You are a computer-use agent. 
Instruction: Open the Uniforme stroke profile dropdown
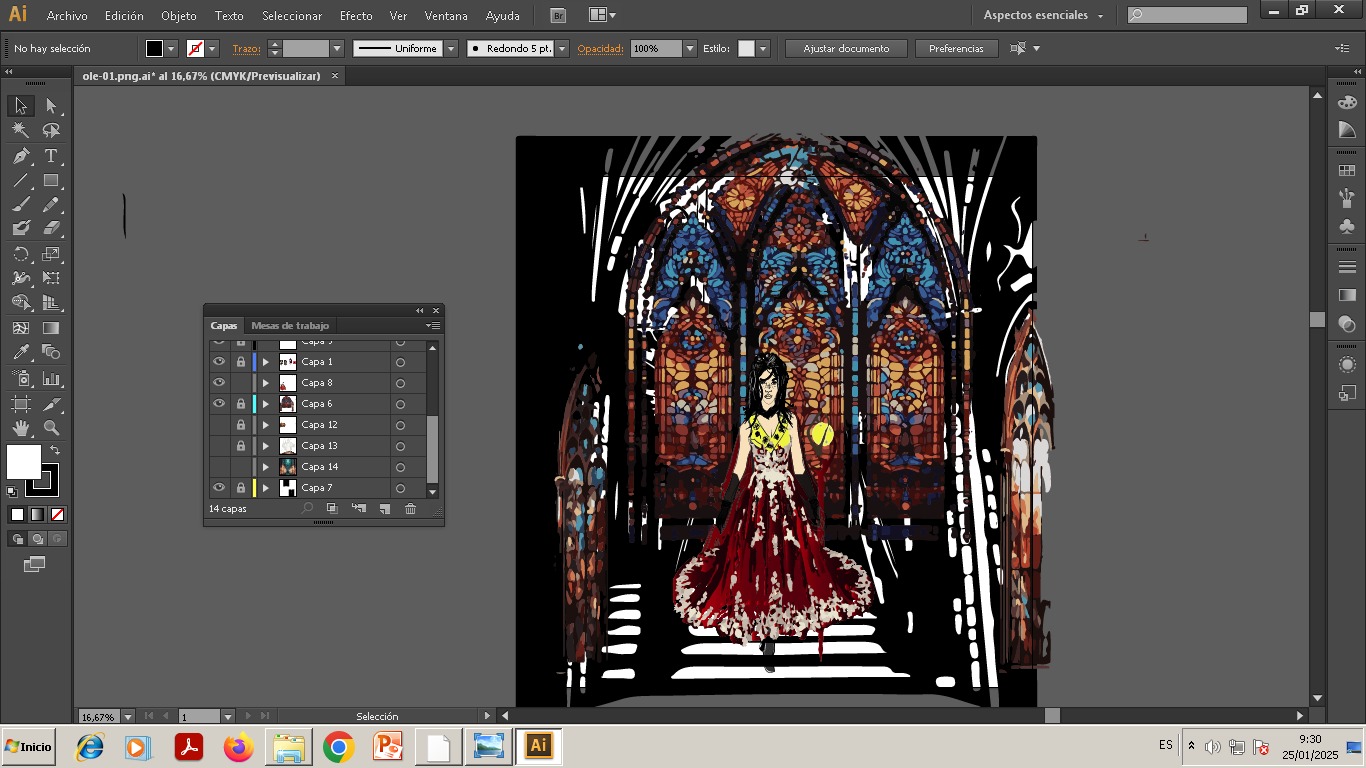click(451, 48)
